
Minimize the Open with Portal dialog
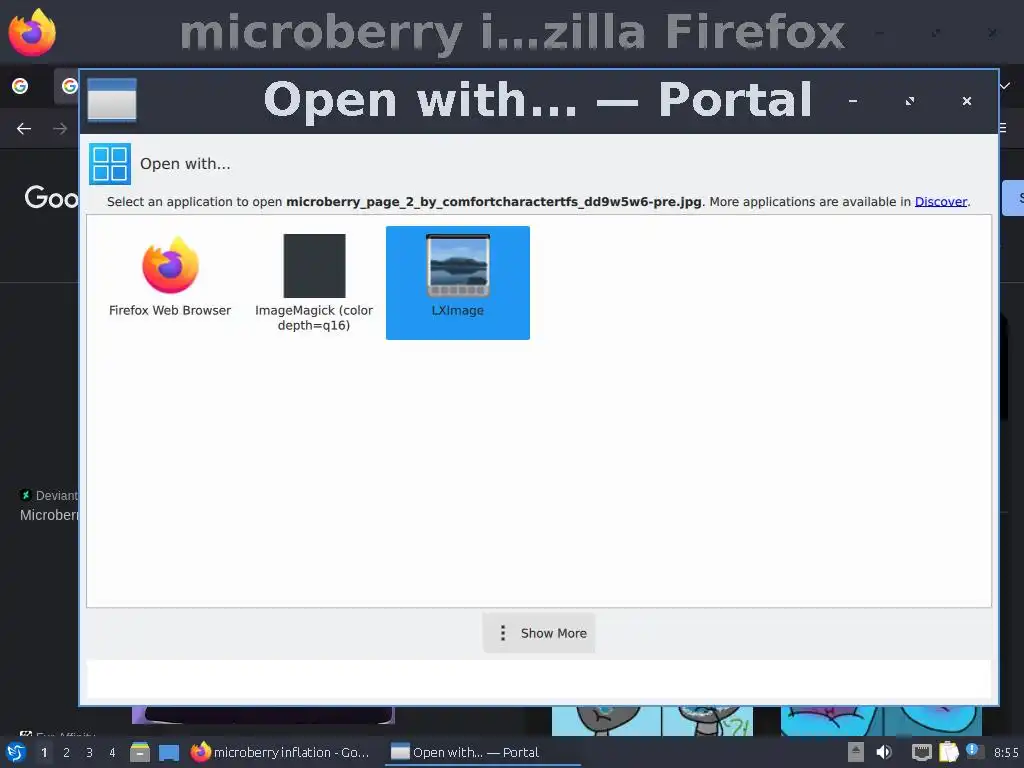click(853, 101)
